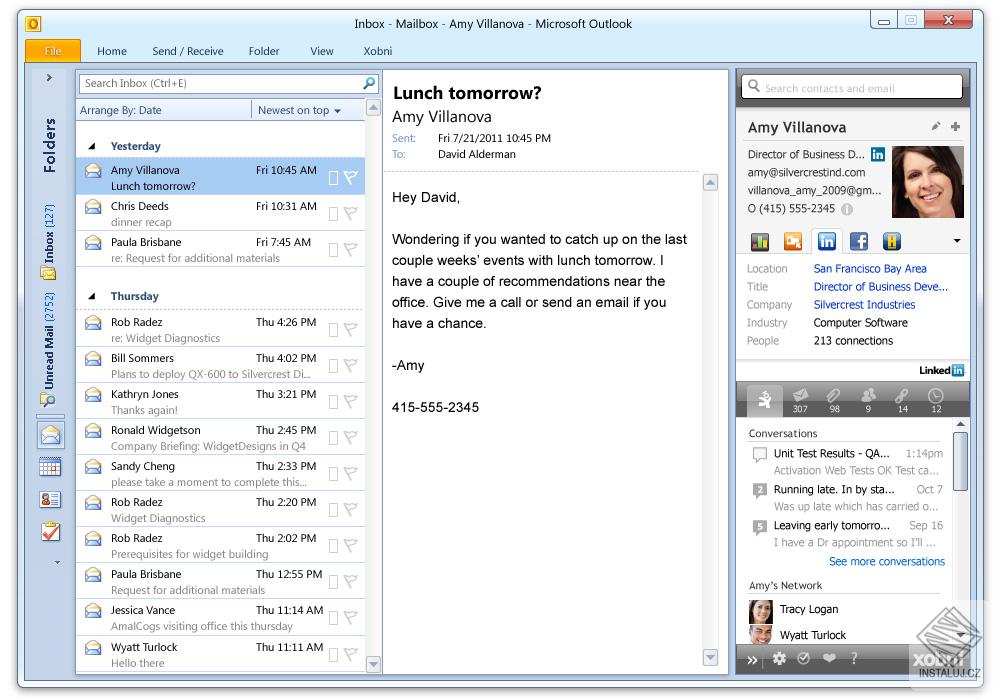Open Xobni settings with the gear icon
Viewport: 1000px width, 700px height.
pyautogui.click(x=780, y=660)
